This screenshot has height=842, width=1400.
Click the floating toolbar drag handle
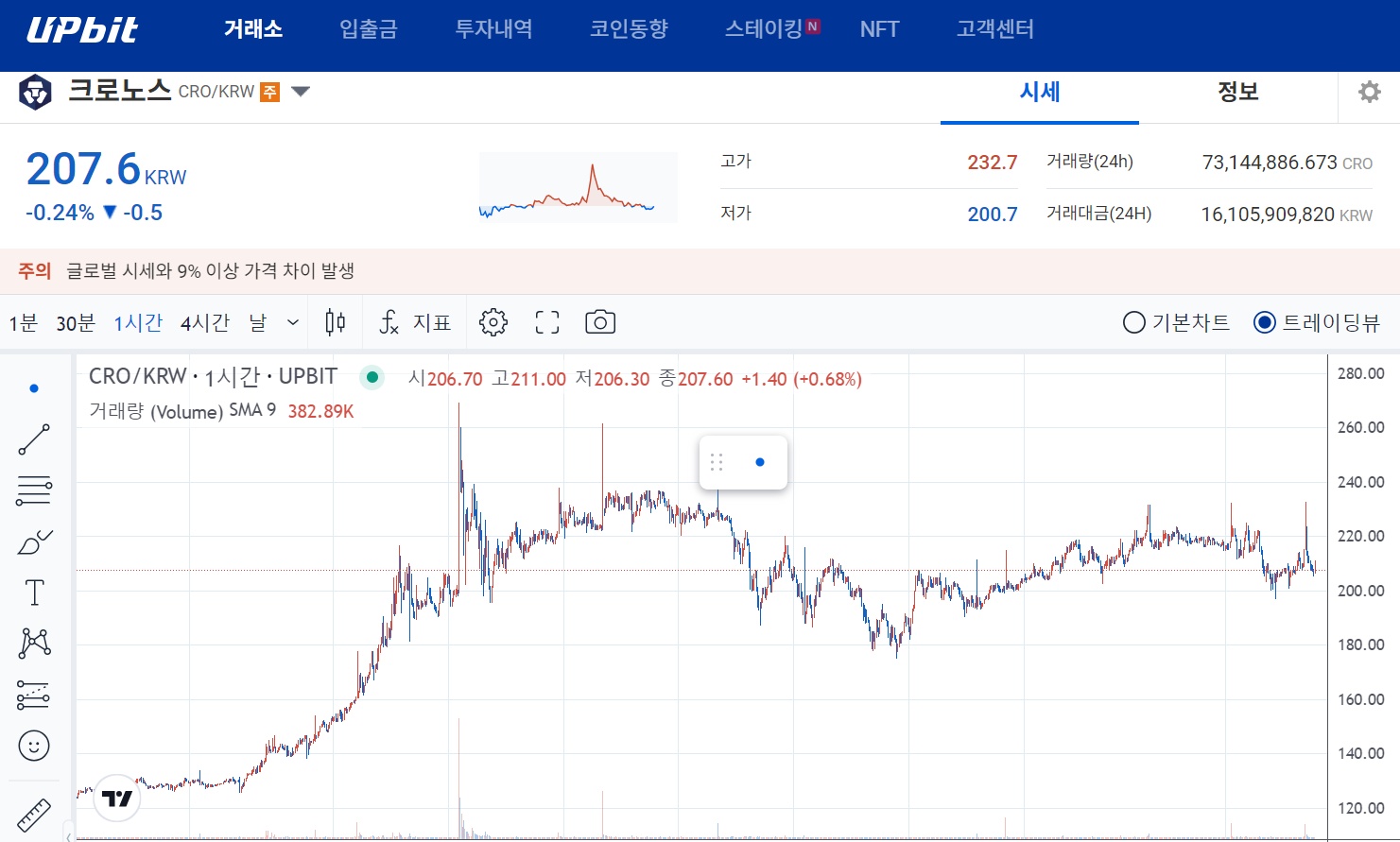point(717,462)
